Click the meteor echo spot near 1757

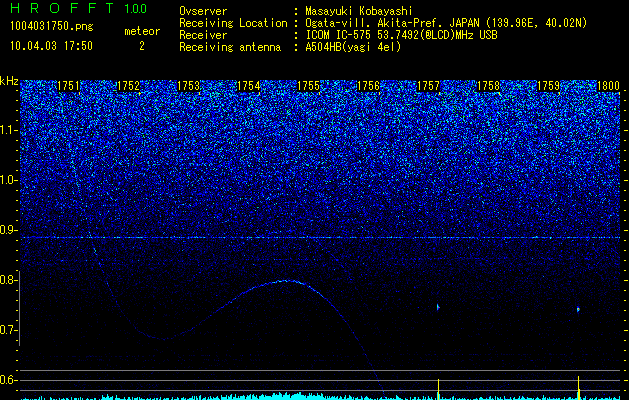pos(438,307)
